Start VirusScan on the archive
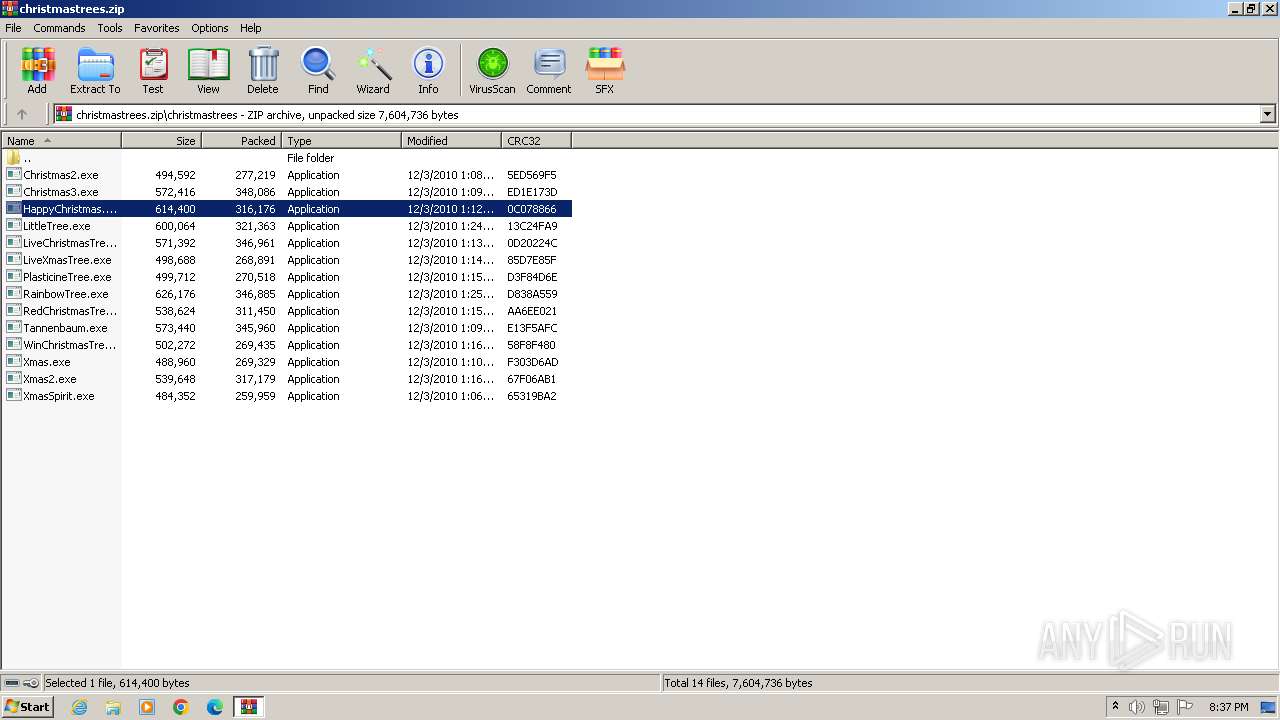The height and width of the screenshot is (720, 1280). (492, 71)
